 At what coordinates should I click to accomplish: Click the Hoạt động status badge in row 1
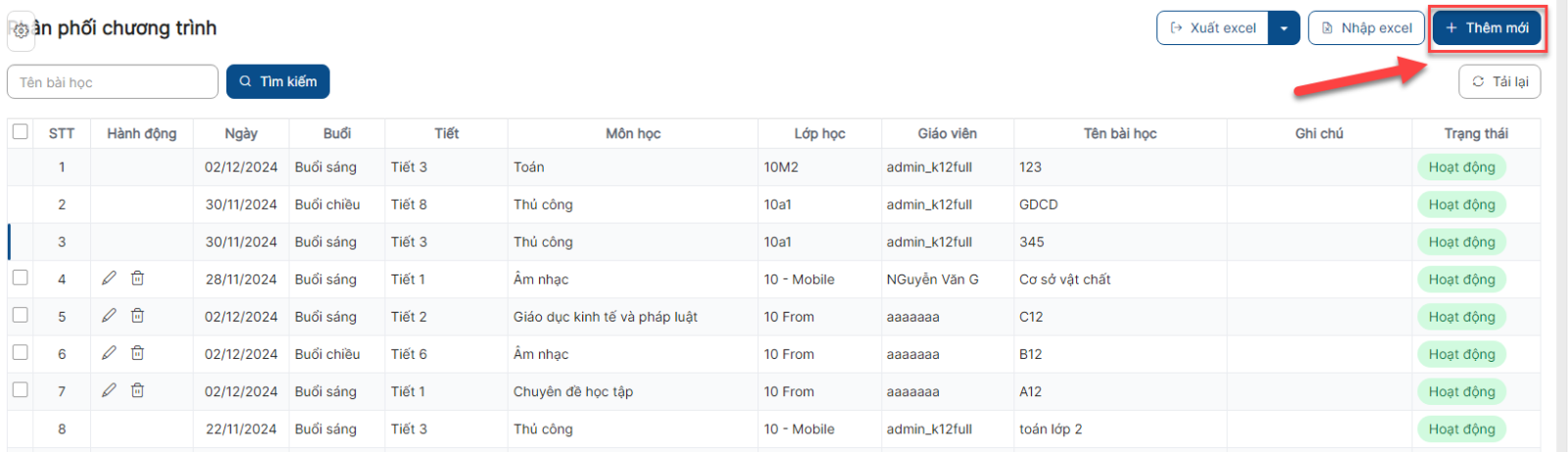coord(1461,168)
